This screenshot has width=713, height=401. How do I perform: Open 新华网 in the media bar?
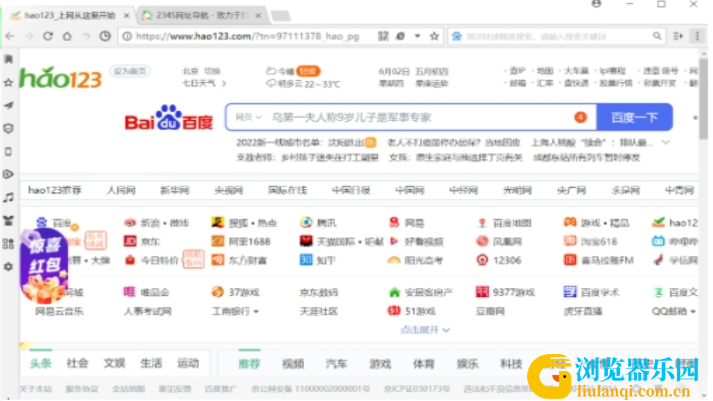point(175,190)
